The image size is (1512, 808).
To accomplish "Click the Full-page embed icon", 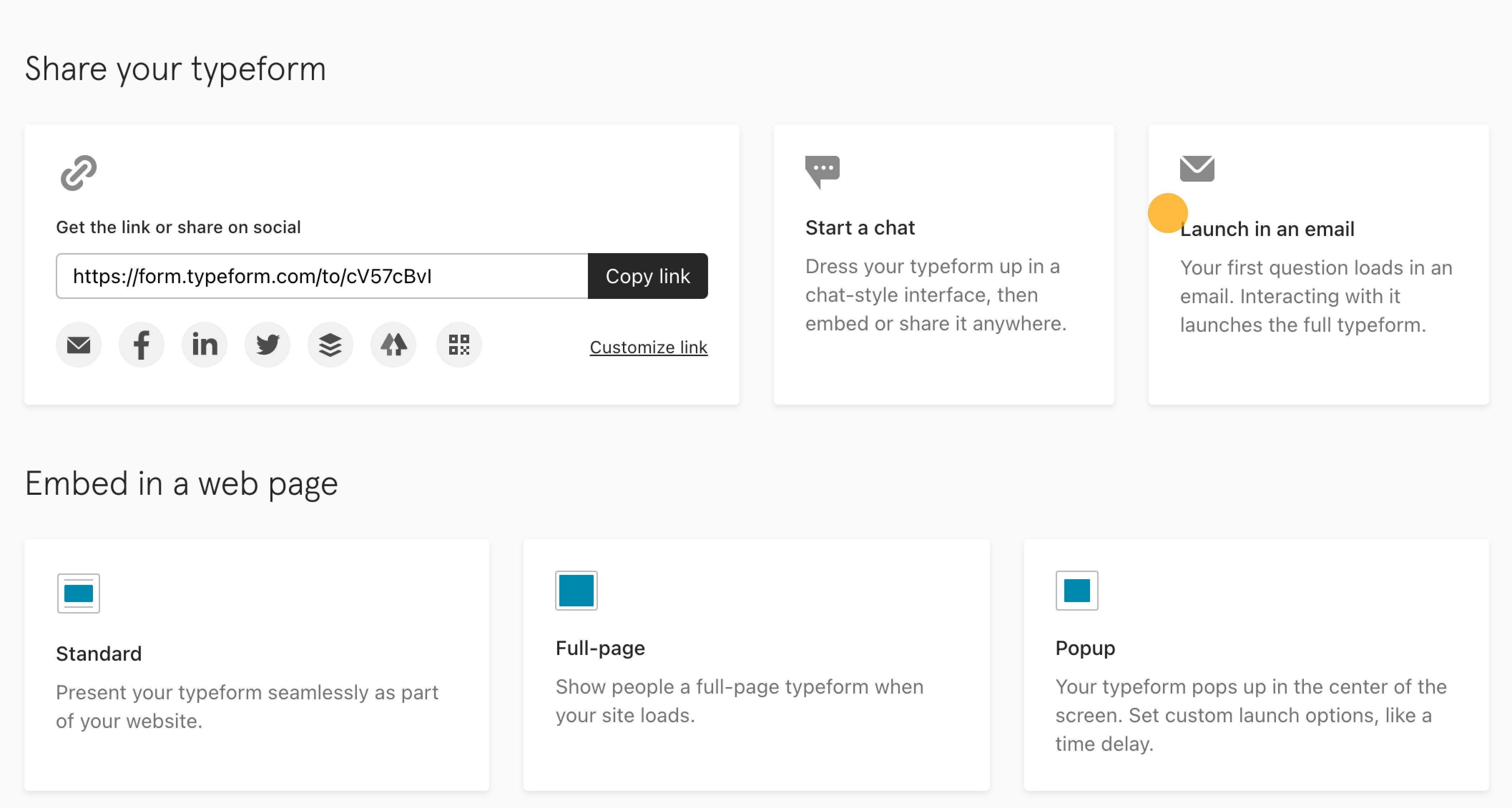I will click(x=576, y=590).
